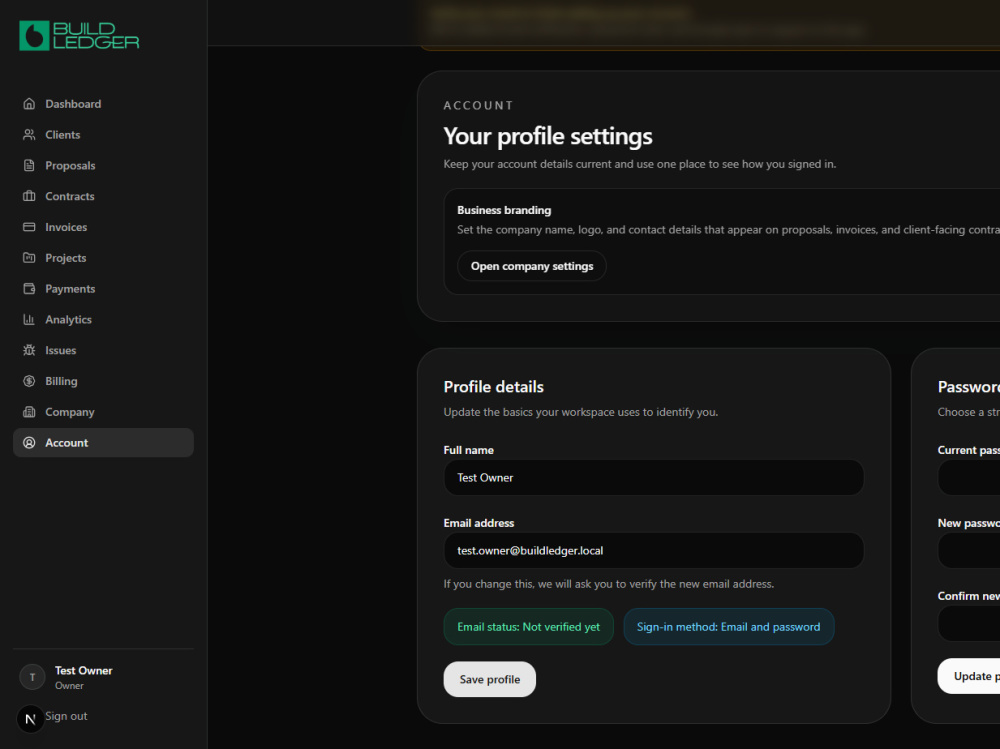Viewport: 1000px width, 749px height.
Task: Click the round N badge icon
Action: [30, 720]
